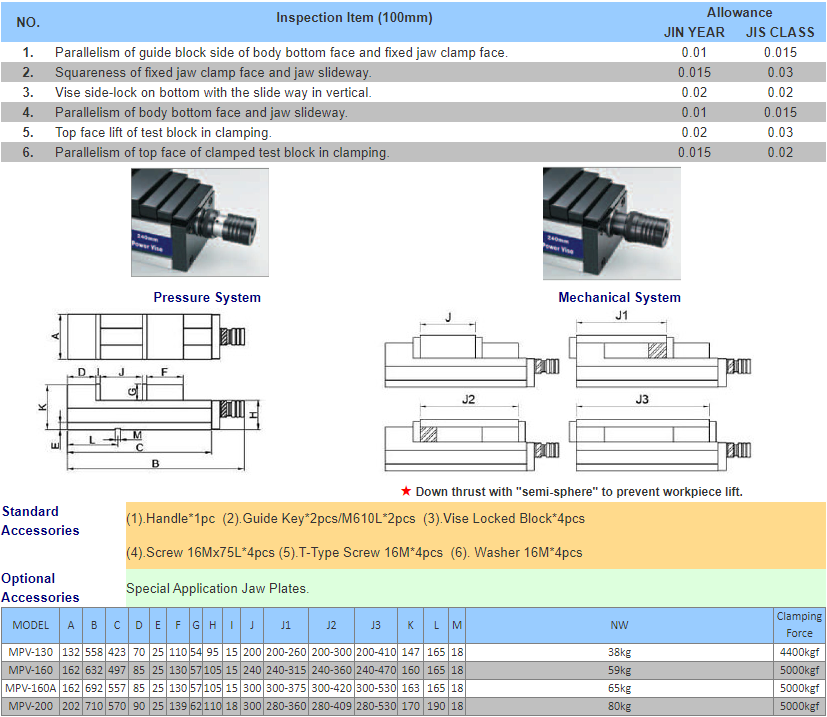Click the JIS CLASS column header
This screenshot has width=827, height=717.
pyautogui.click(x=780, y=32)
